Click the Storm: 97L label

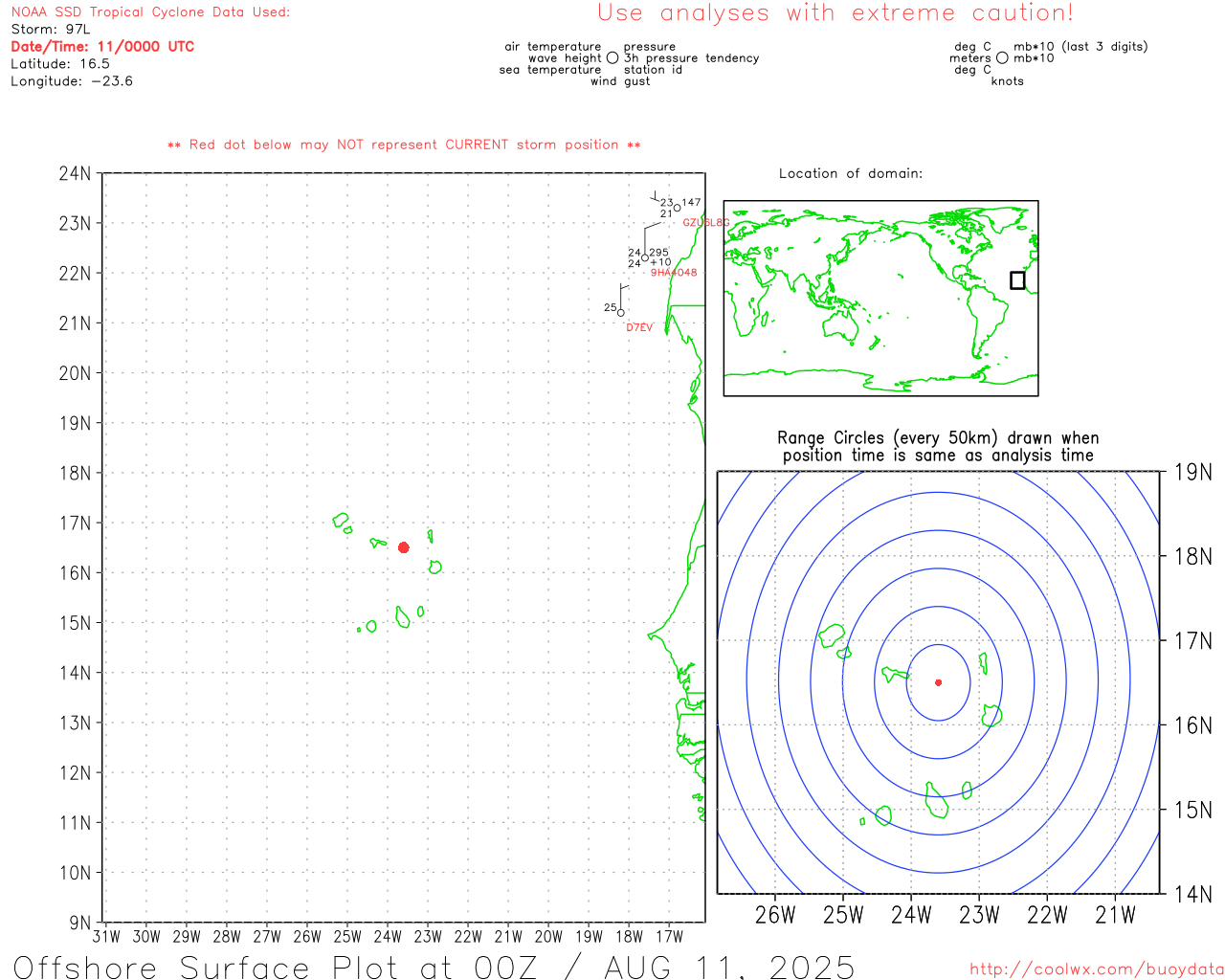(51, 30)
